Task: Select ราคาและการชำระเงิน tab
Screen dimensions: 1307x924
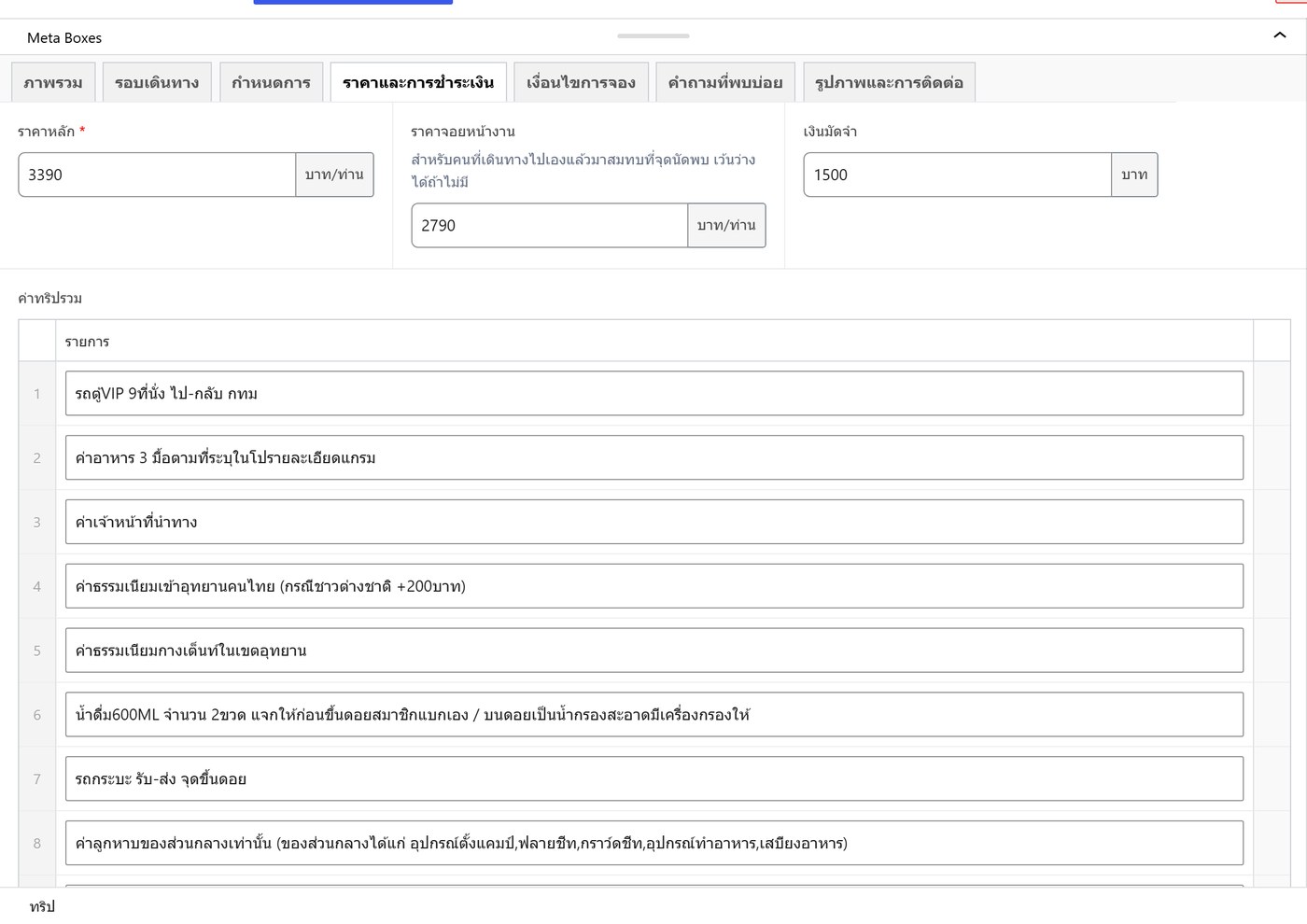Action: pyautogui.click(x=418, y=82)
